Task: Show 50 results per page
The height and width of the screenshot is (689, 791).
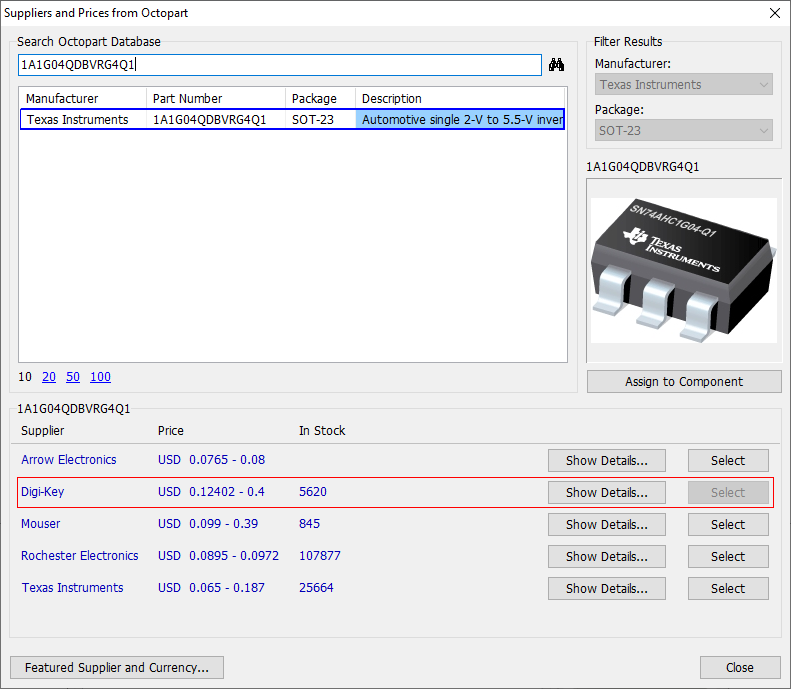Action: pyautogui.click(x=73, y=377)
